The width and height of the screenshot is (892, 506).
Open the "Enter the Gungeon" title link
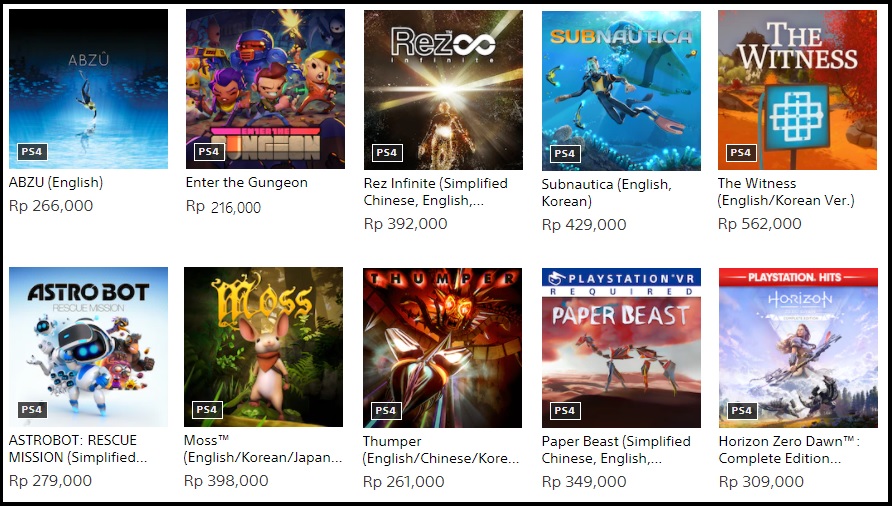(x=247, y=183)
